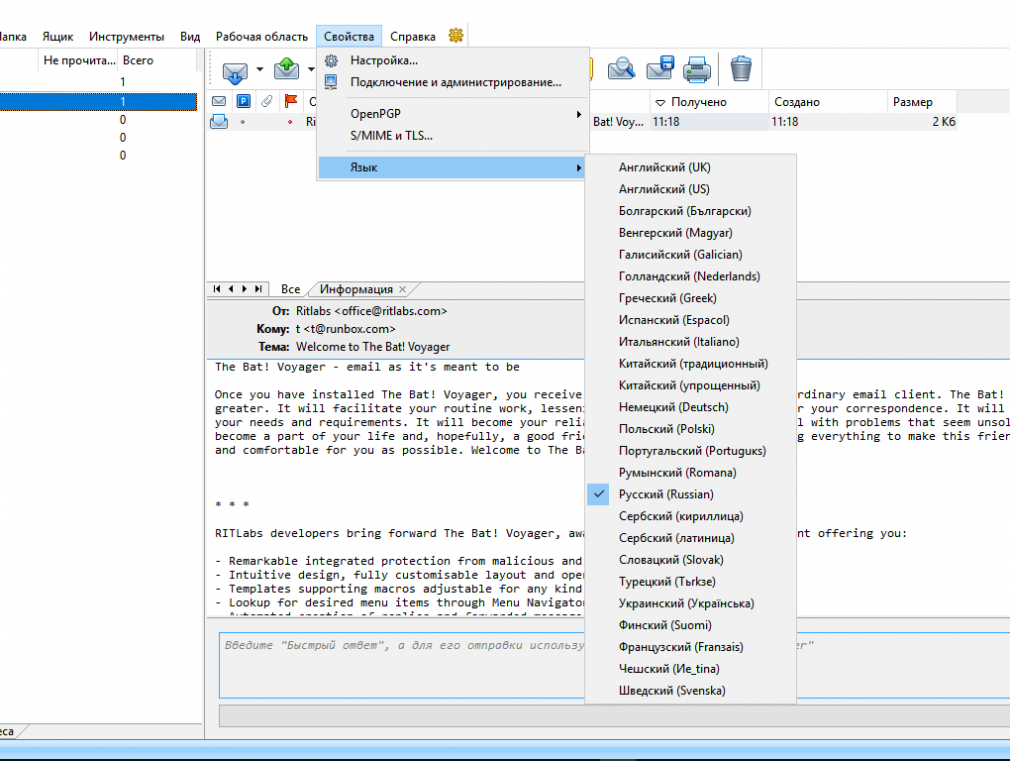Click the attachment paperclip column header
1010x761 pixels.
[267, 101]
